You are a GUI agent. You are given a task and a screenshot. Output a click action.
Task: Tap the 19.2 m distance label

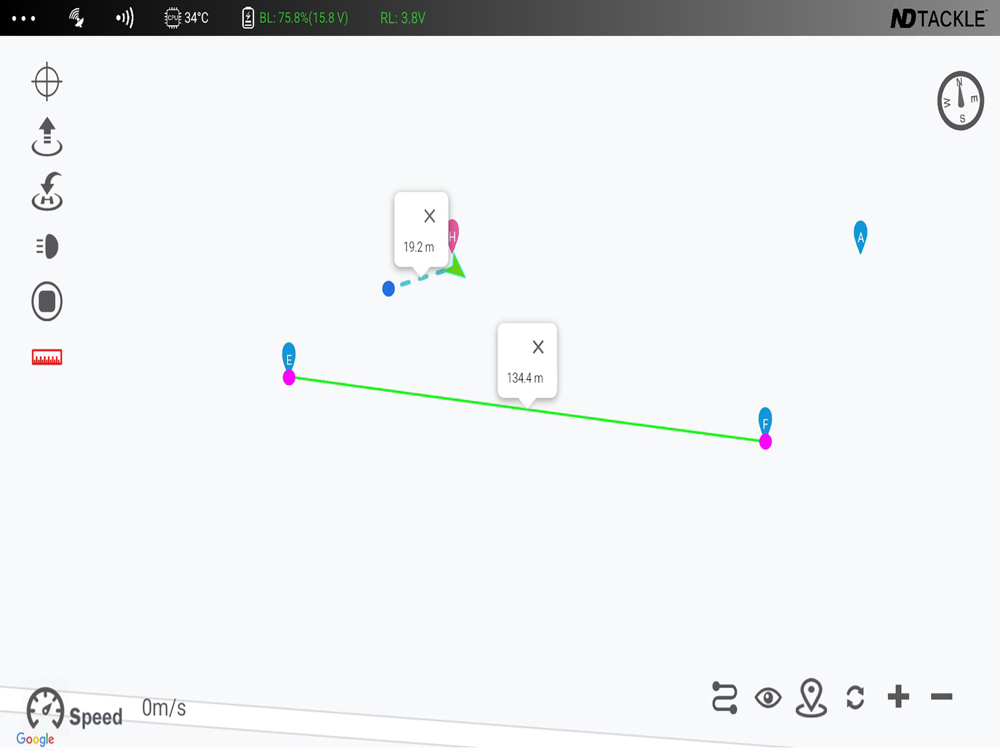coord(418,247)
